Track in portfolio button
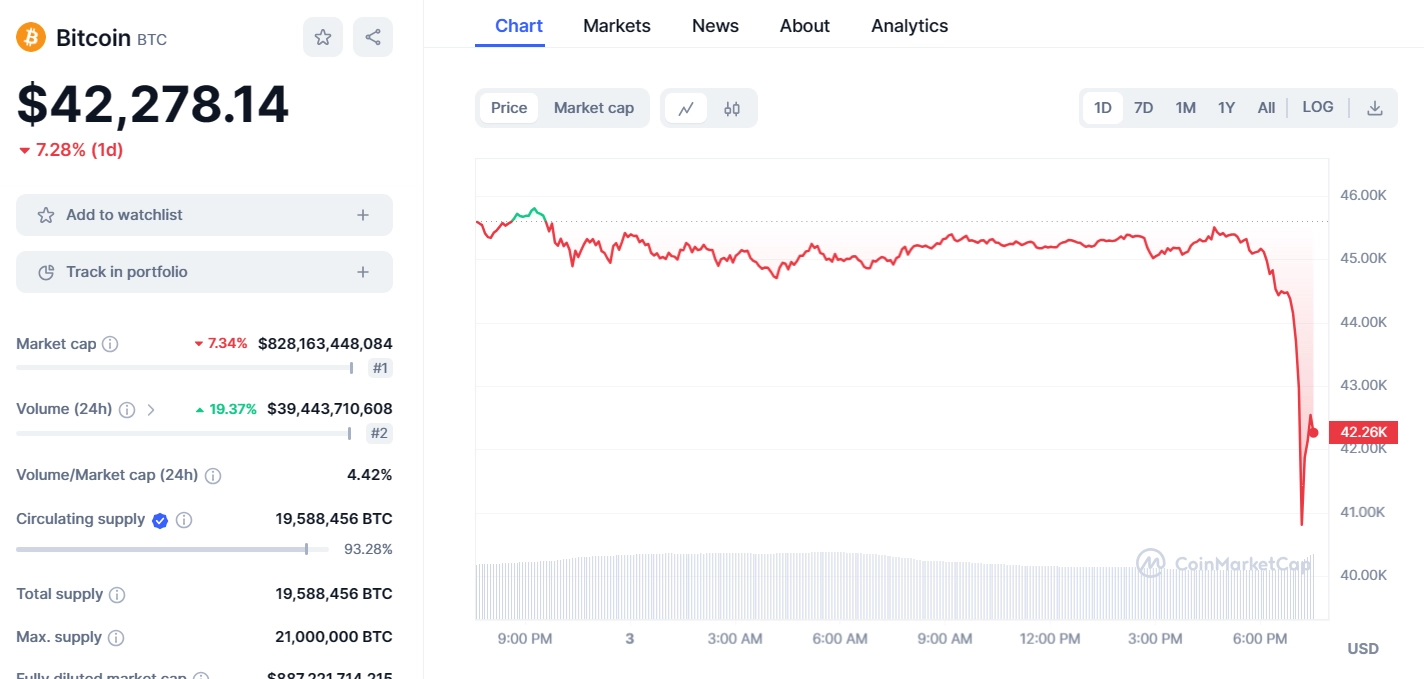Screen dimensions: 1424x679 tap(204, 272)
